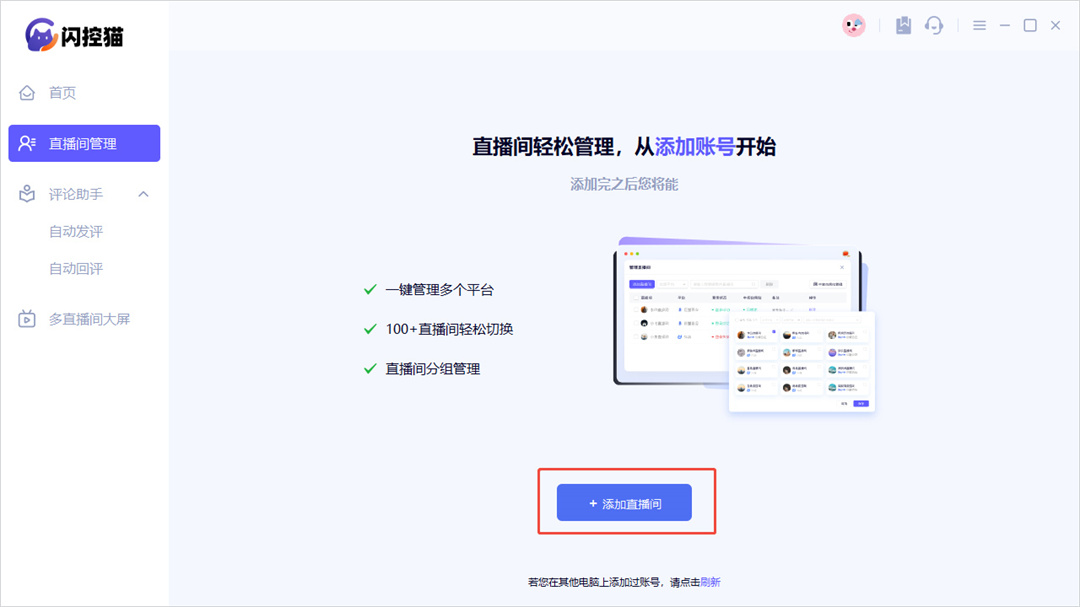The width and height of the screenshot is (1080, 607).
Task: Click the pink user avatar
Action: (853, 25)
